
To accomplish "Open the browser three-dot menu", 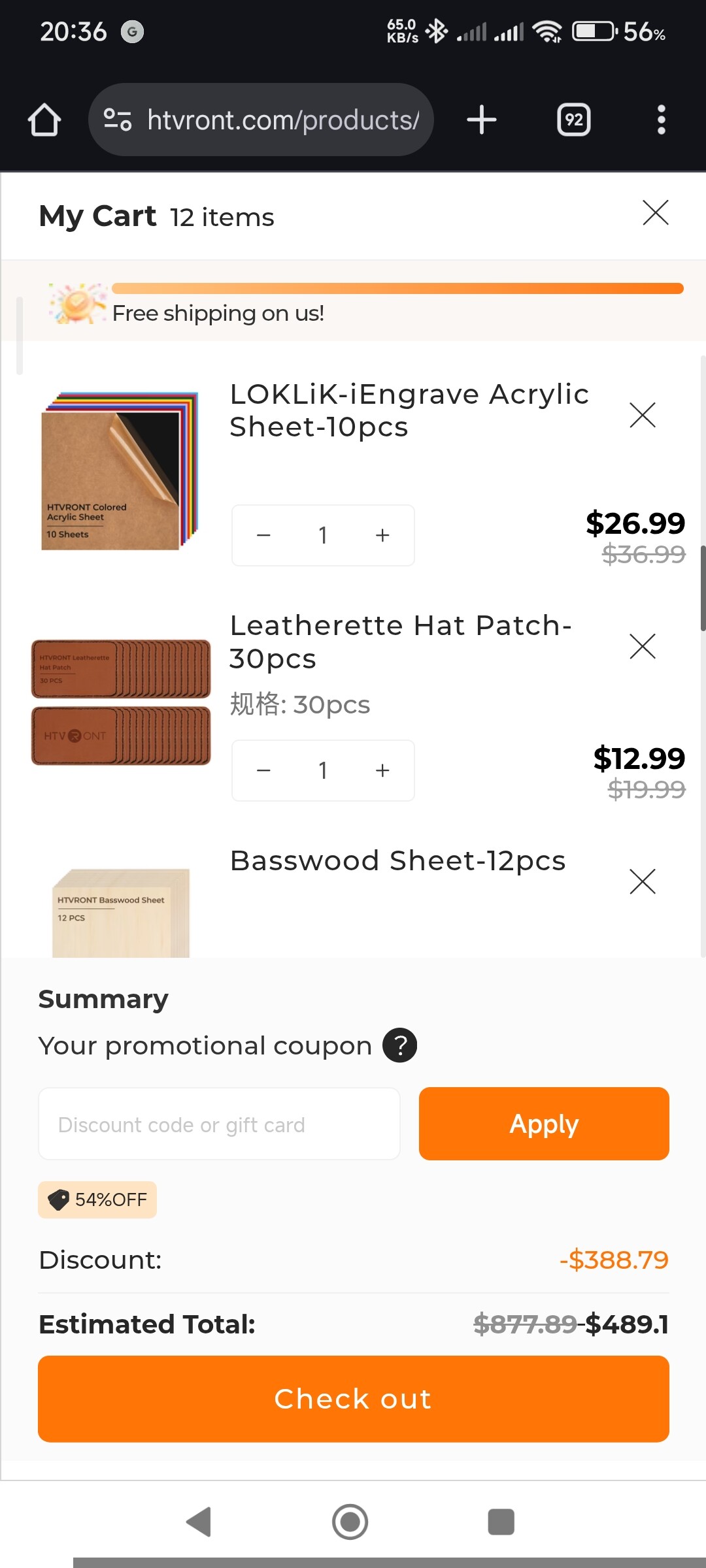I will pos(661,120).
